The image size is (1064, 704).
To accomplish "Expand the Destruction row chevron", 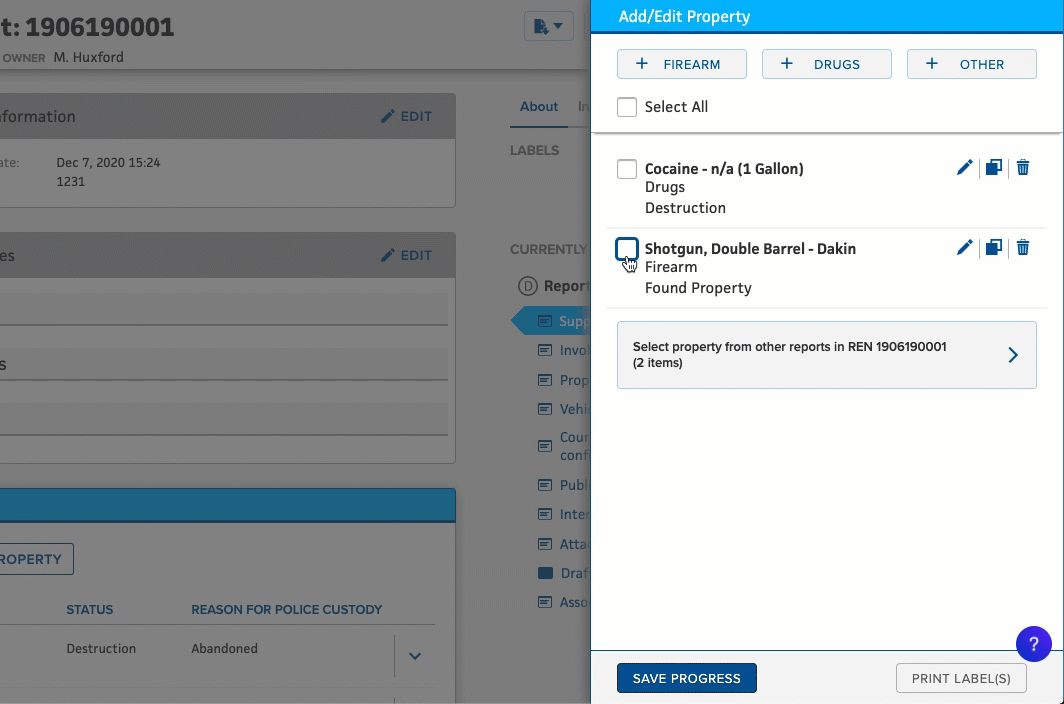I will click(x=415, y=656).
